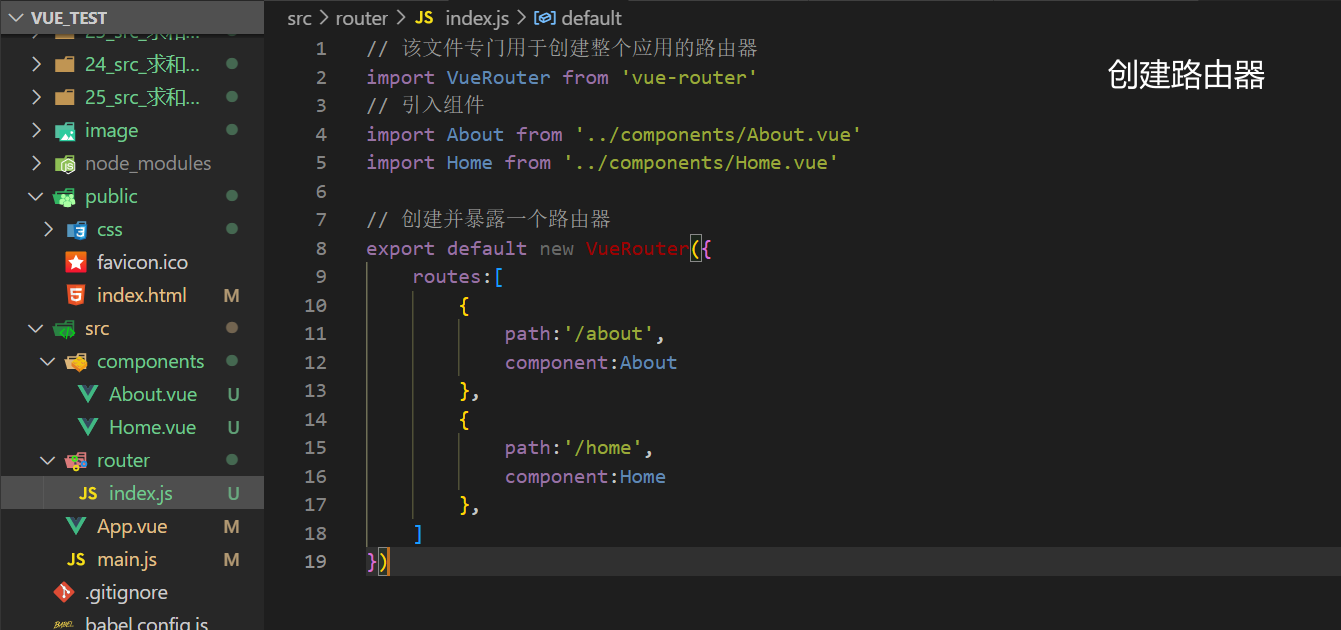
Task: Click the Vue icon beside App.vue
Action: click(x=76, y=526)
